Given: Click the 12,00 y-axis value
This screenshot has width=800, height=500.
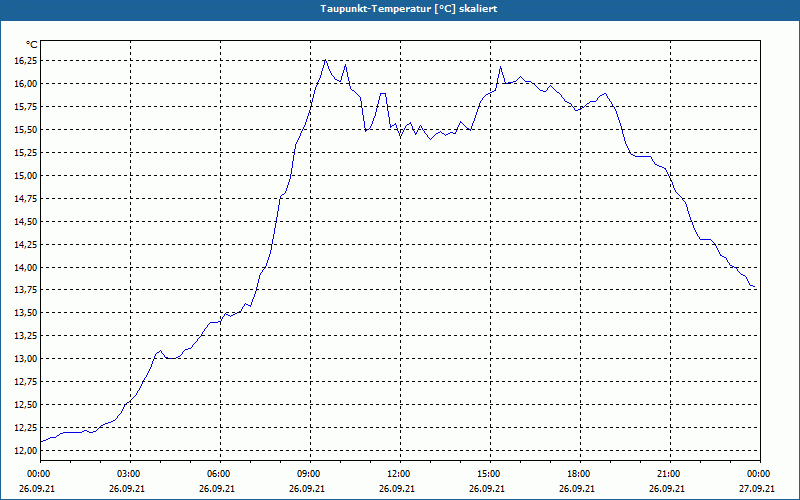Looking at the screenshot, I should coord(25,451).
